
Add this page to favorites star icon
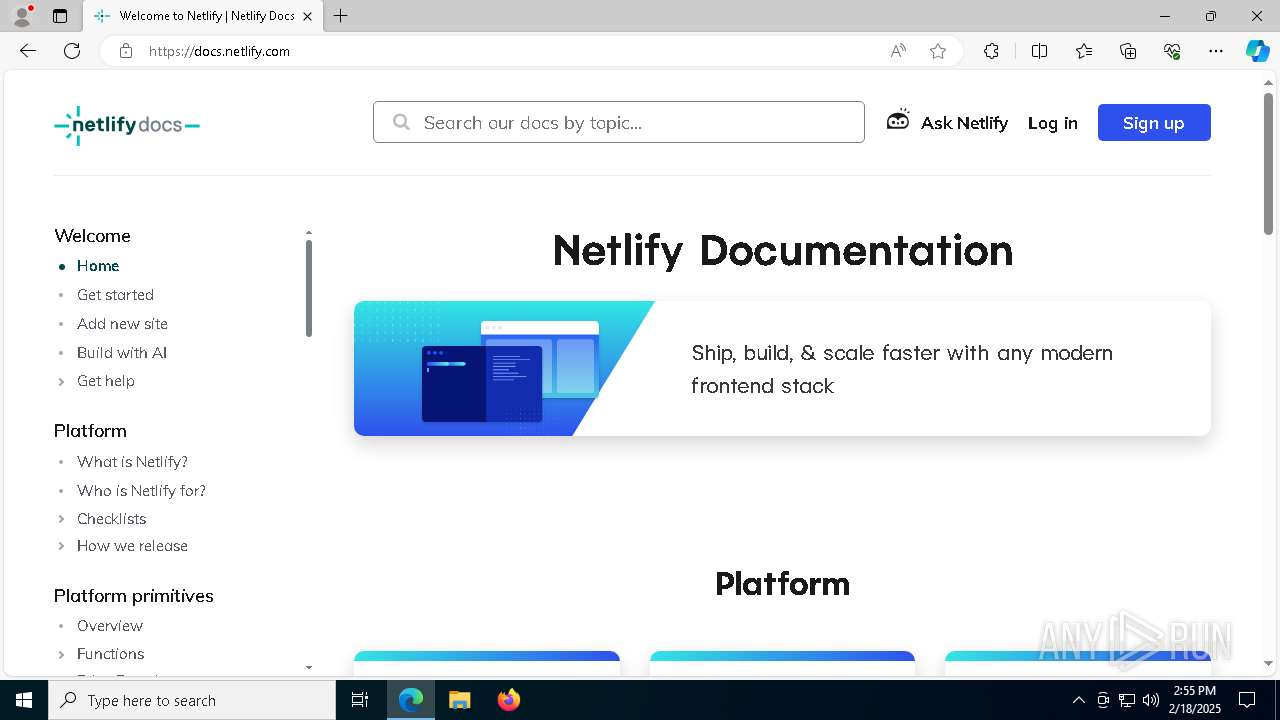click(x=938, y=51)
